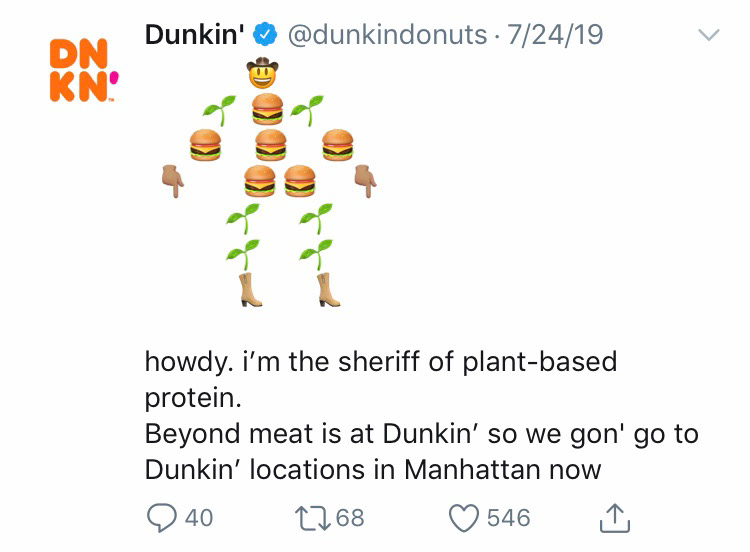Click the left cowboy boot emoji

click(250, 289)
